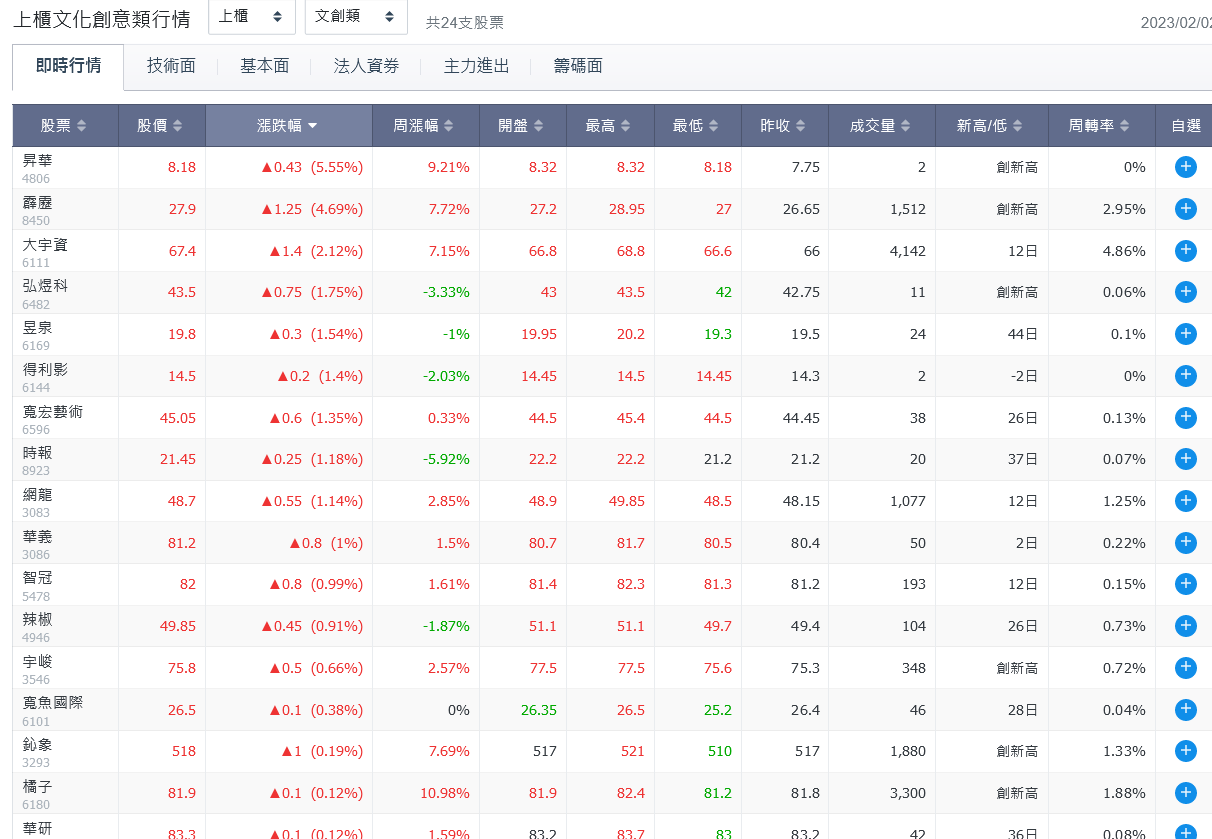Add 網龍 to watchlist with plus icon
Viewport: 1212px width, 839px height.
click(x=1185, y=501)
